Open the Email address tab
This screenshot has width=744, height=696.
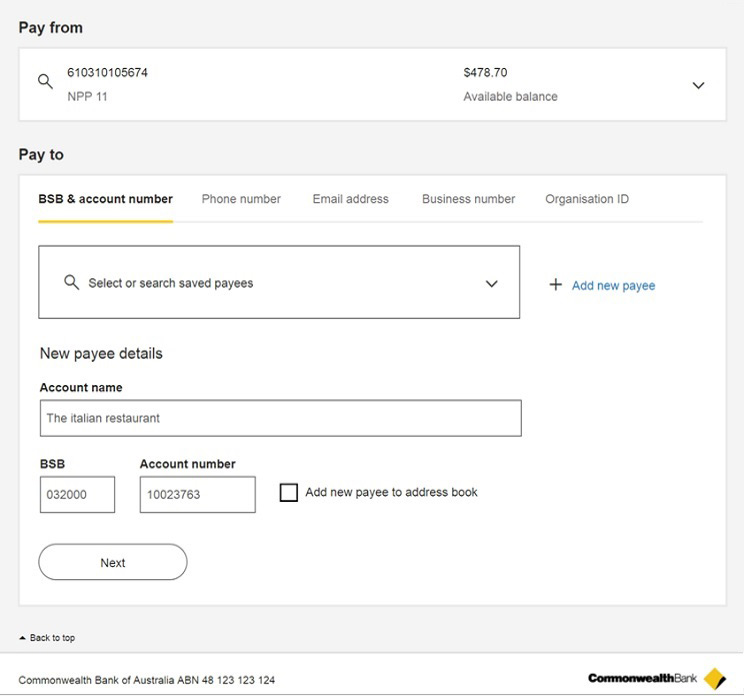pos(350,199)
